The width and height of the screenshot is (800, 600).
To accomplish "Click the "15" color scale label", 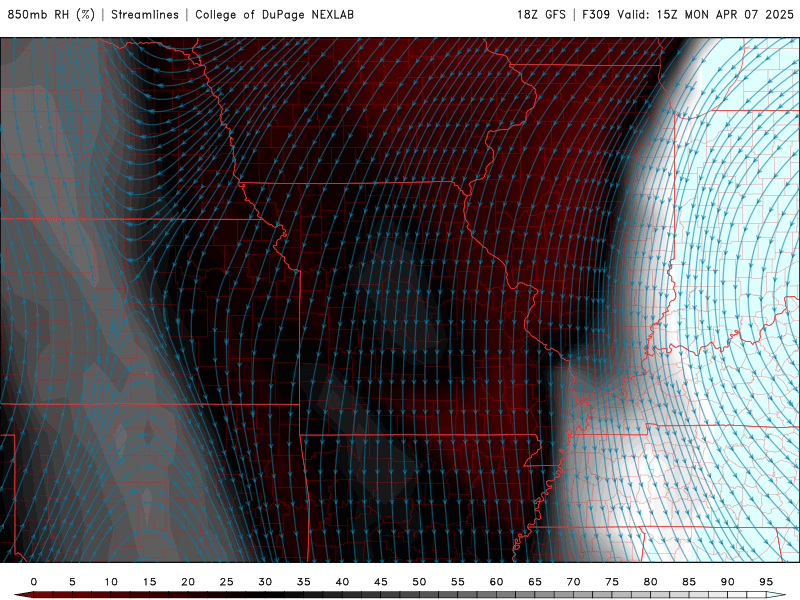I will 149,582.
